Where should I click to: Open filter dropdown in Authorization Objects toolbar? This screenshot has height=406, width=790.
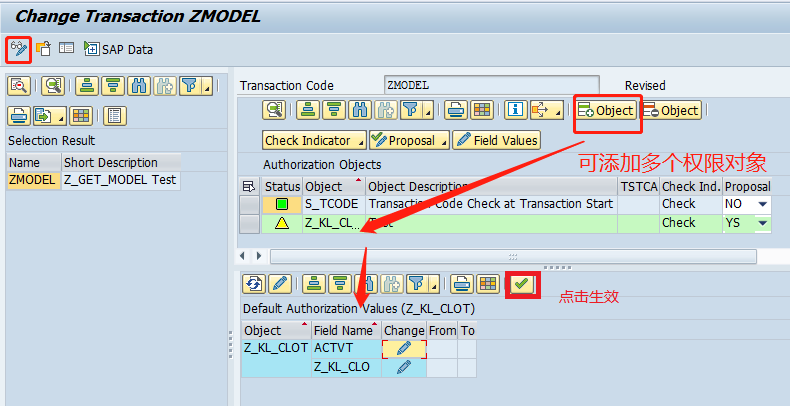point(428,110)
